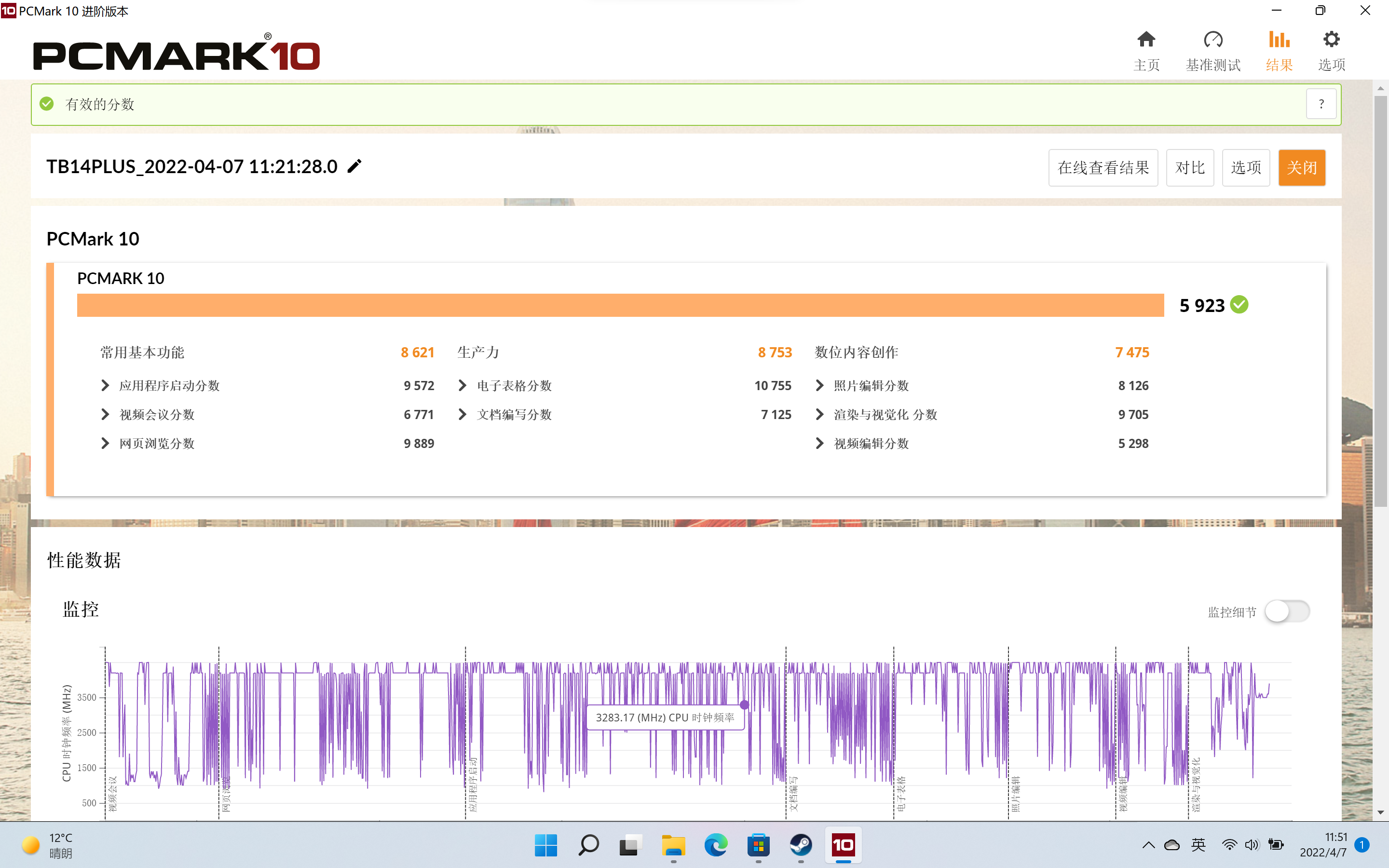Click the 常用基本功能 heading
Image resolution: width=1389 pixels, height=868 pixels.
tap(142, 353)
